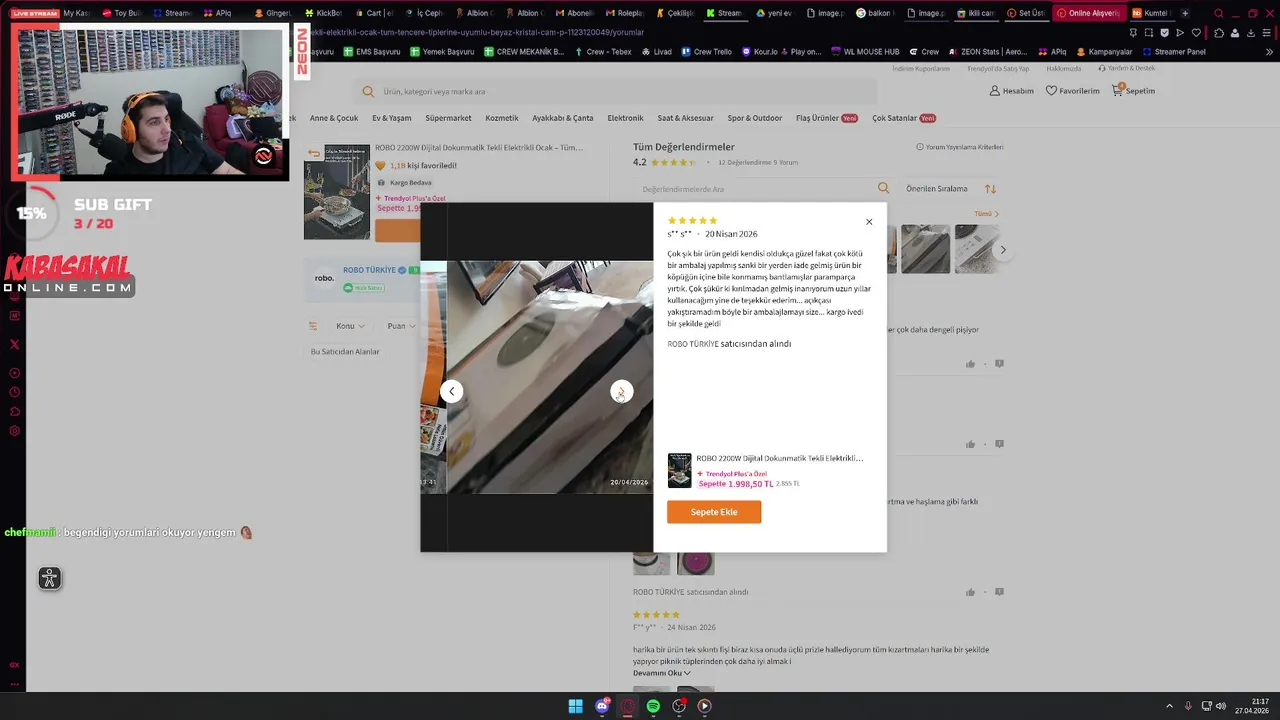Click the search magnifier in the Trendyol search bar
The width and height of the screenshot is (1280, 720).
click(368, 92)
